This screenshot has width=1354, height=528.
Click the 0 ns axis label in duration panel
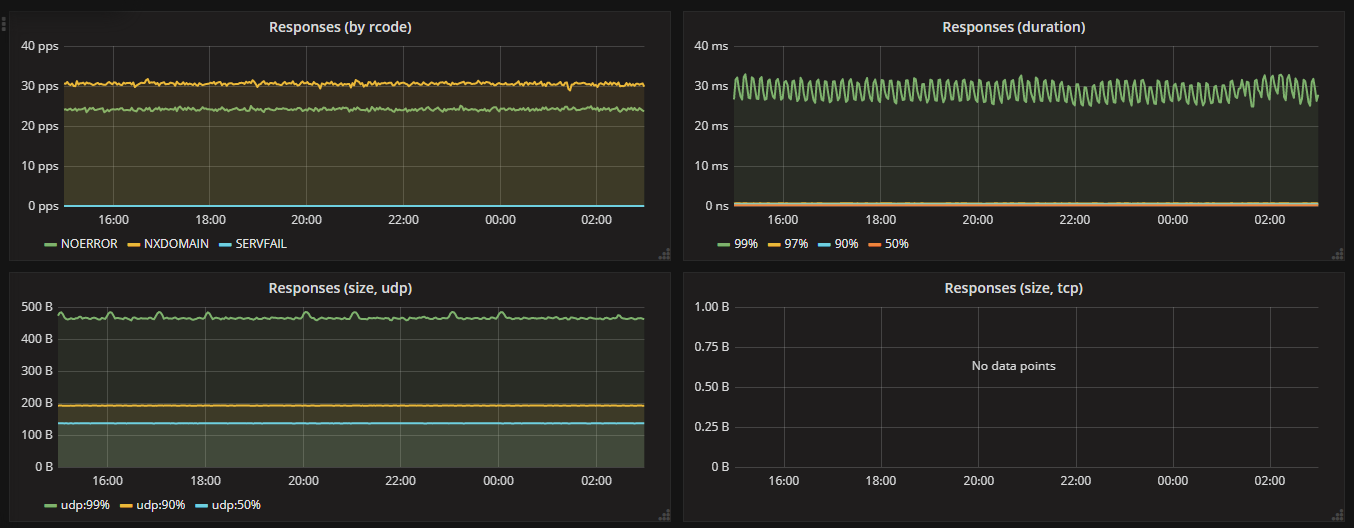[x=718, y=206]
